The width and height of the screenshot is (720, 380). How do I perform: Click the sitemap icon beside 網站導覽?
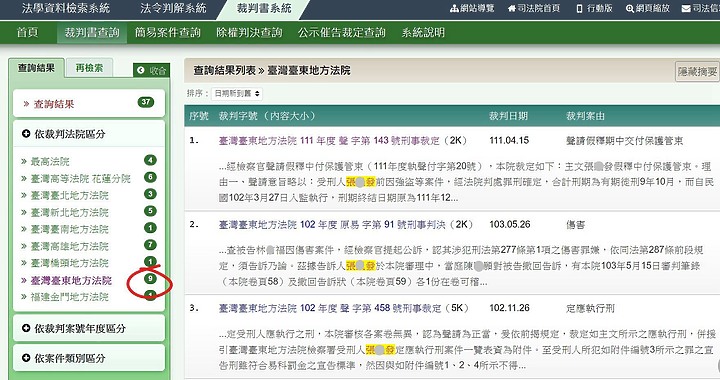tap(454, 9)
